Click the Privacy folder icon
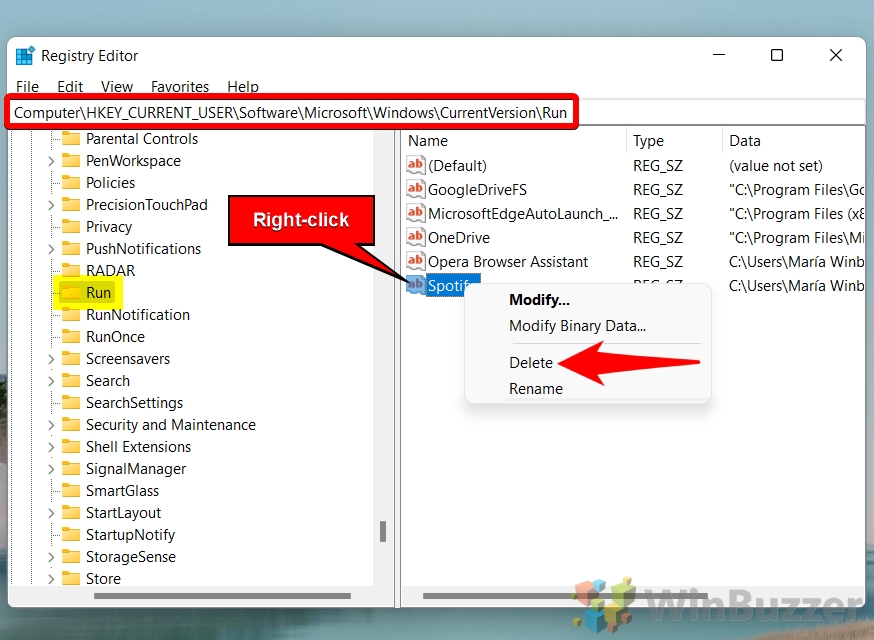Screen dimensions: 874x640 [x=71, y=226]
